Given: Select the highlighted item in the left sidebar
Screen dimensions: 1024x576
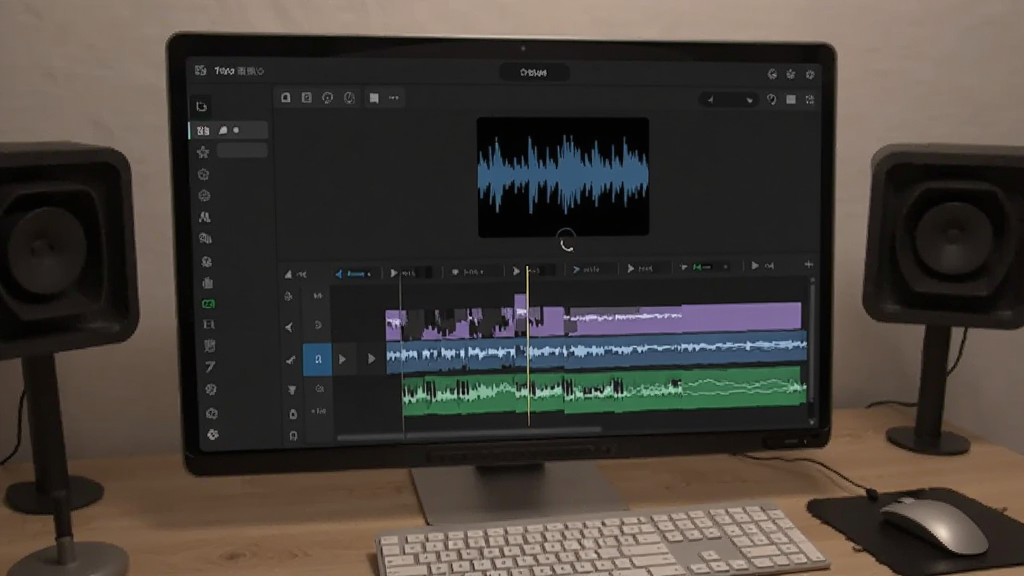Looking at the screenshot, I should (229, 131).
